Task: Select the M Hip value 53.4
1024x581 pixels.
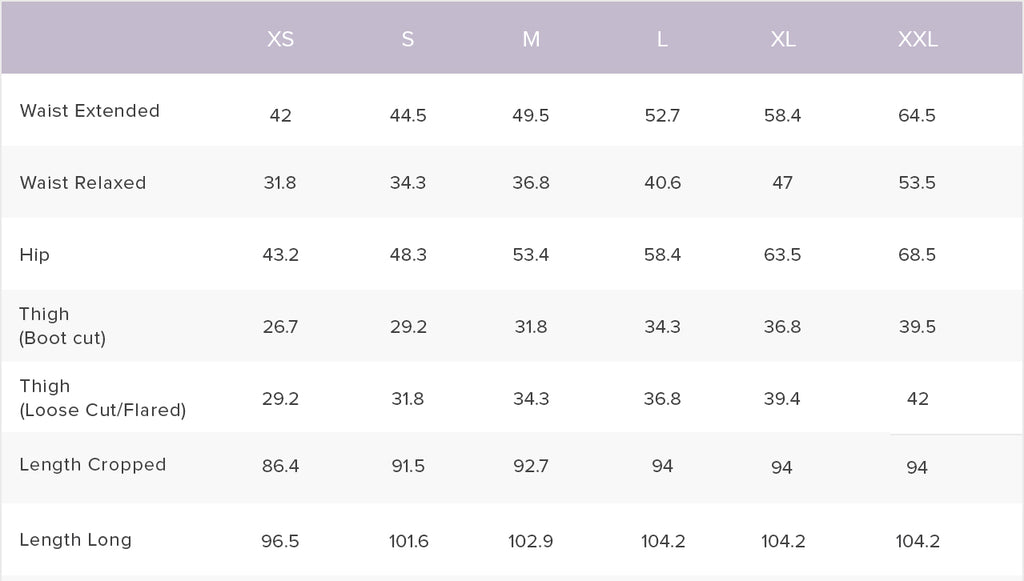Action: click(x=531, y=255)
